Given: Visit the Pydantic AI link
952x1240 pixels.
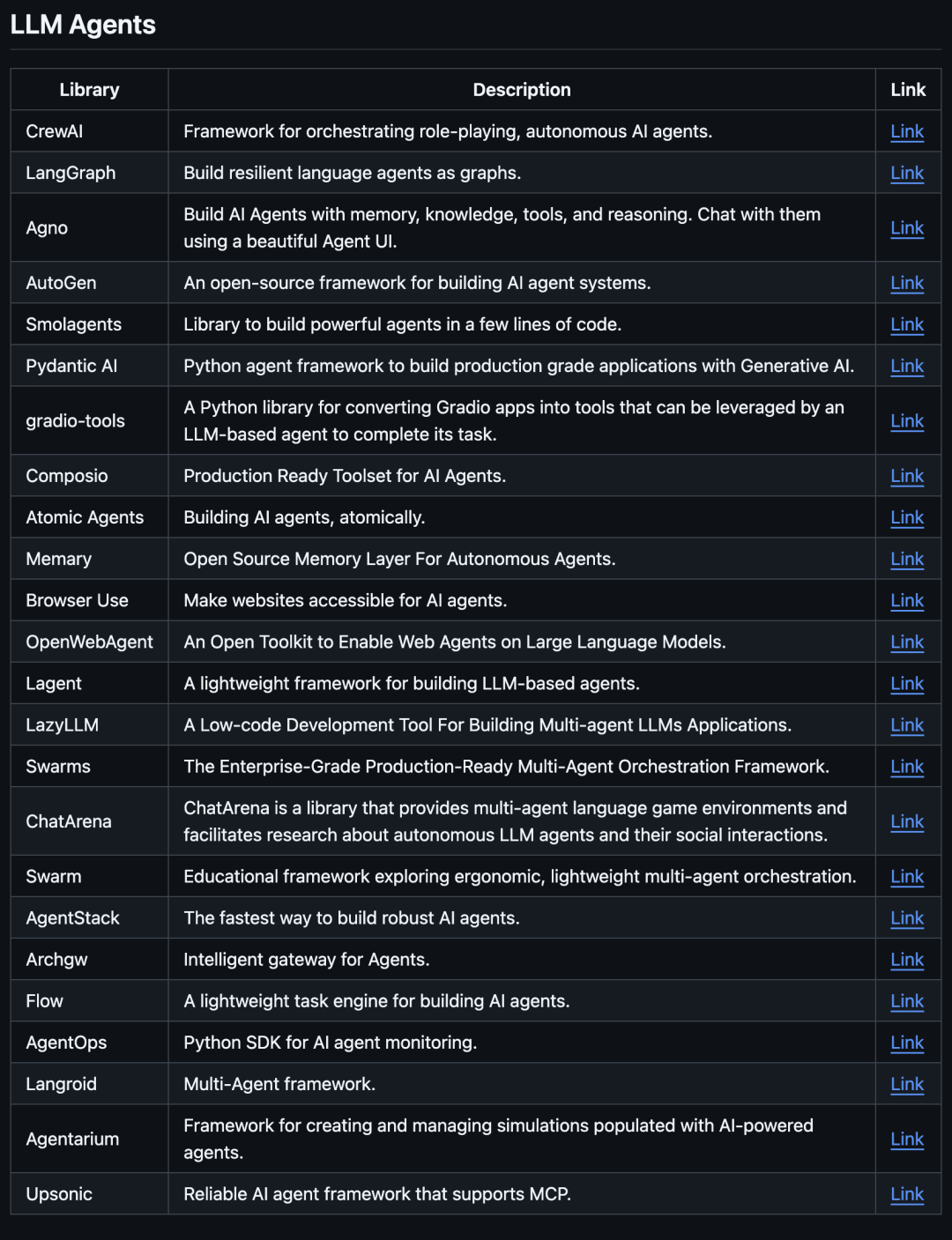Looking at the screenshot, I should click(907, 366).
